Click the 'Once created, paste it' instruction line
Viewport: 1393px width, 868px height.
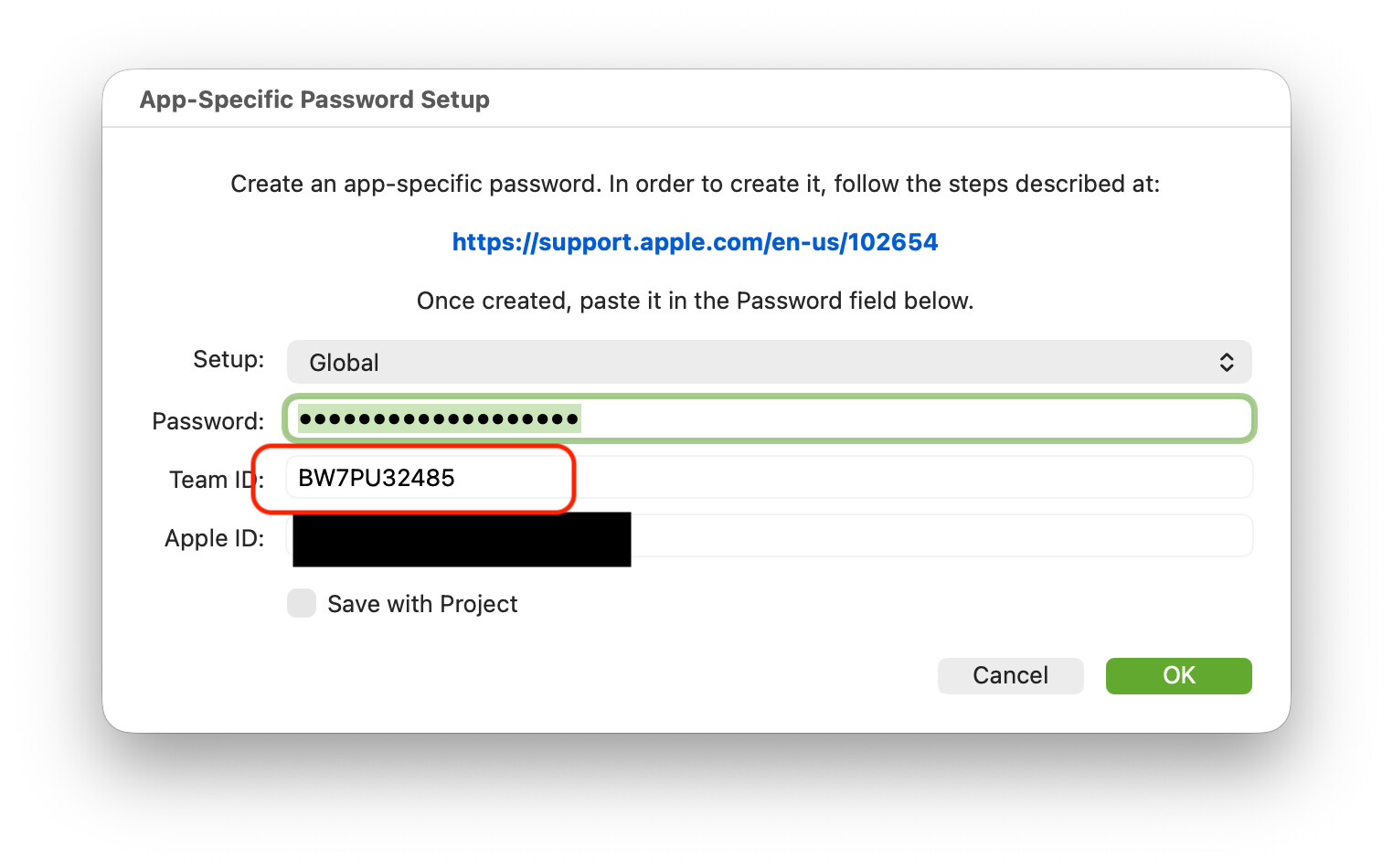click(695, 301)
